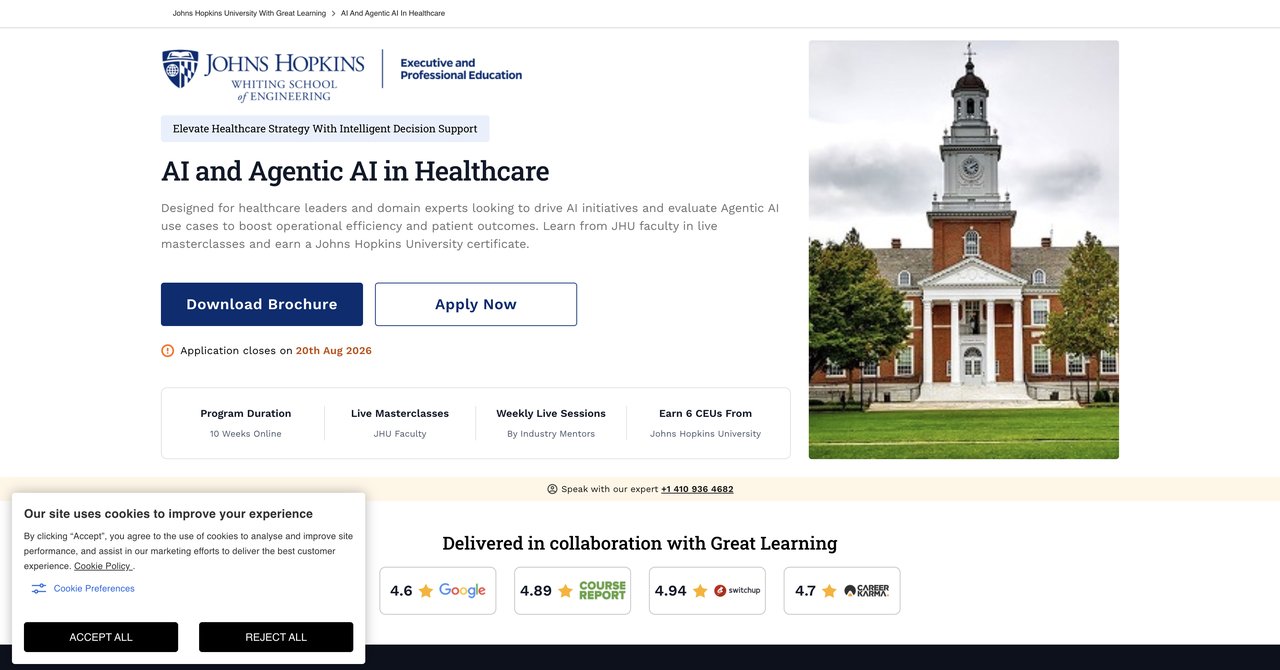Click the star beside 4.7 rating

(829, 591)
